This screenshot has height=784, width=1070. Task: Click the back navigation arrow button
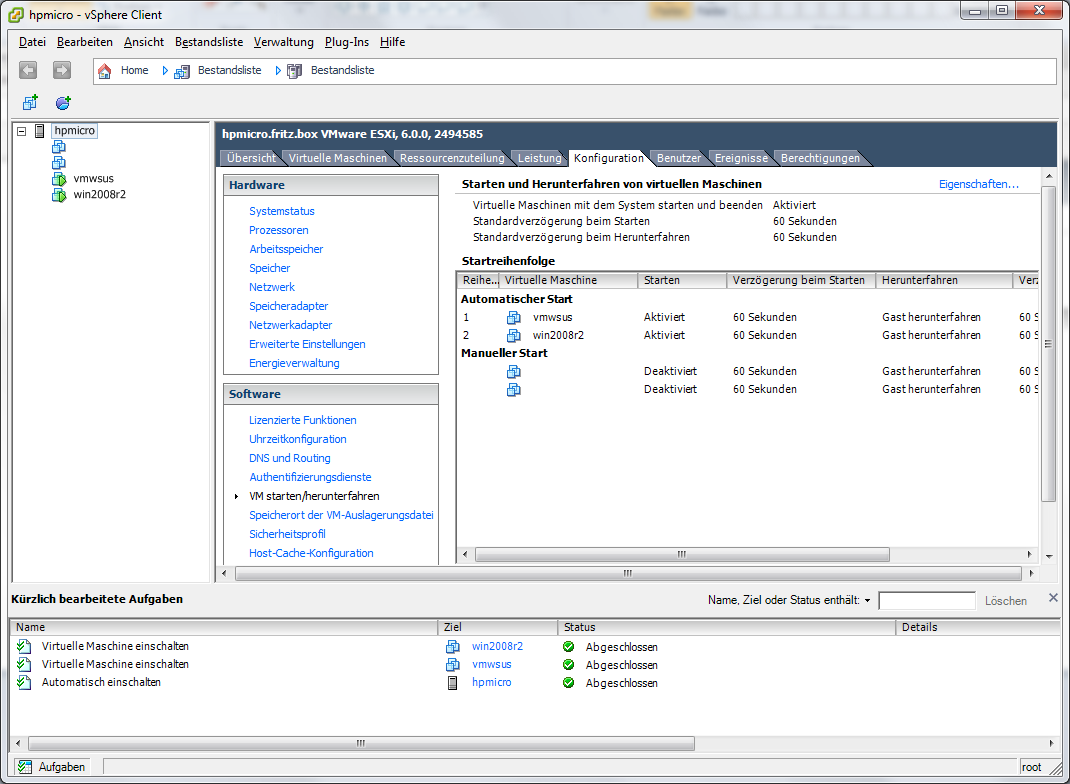tap(28, 70)
